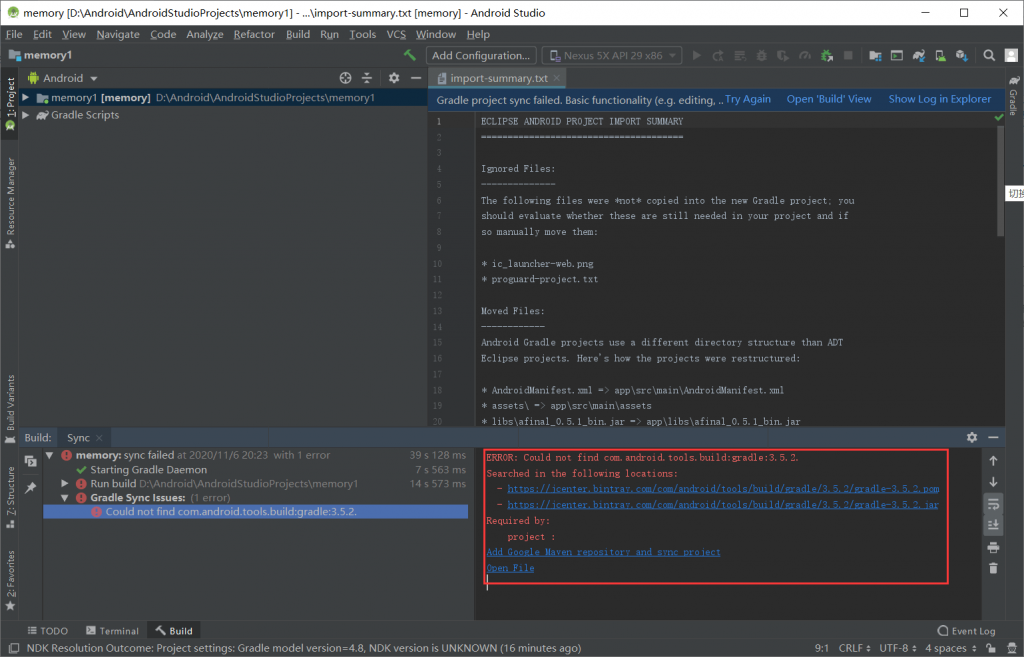Screen dimensions: 1024x657
Task: Click the Try Again link
Action: [748, 99]
